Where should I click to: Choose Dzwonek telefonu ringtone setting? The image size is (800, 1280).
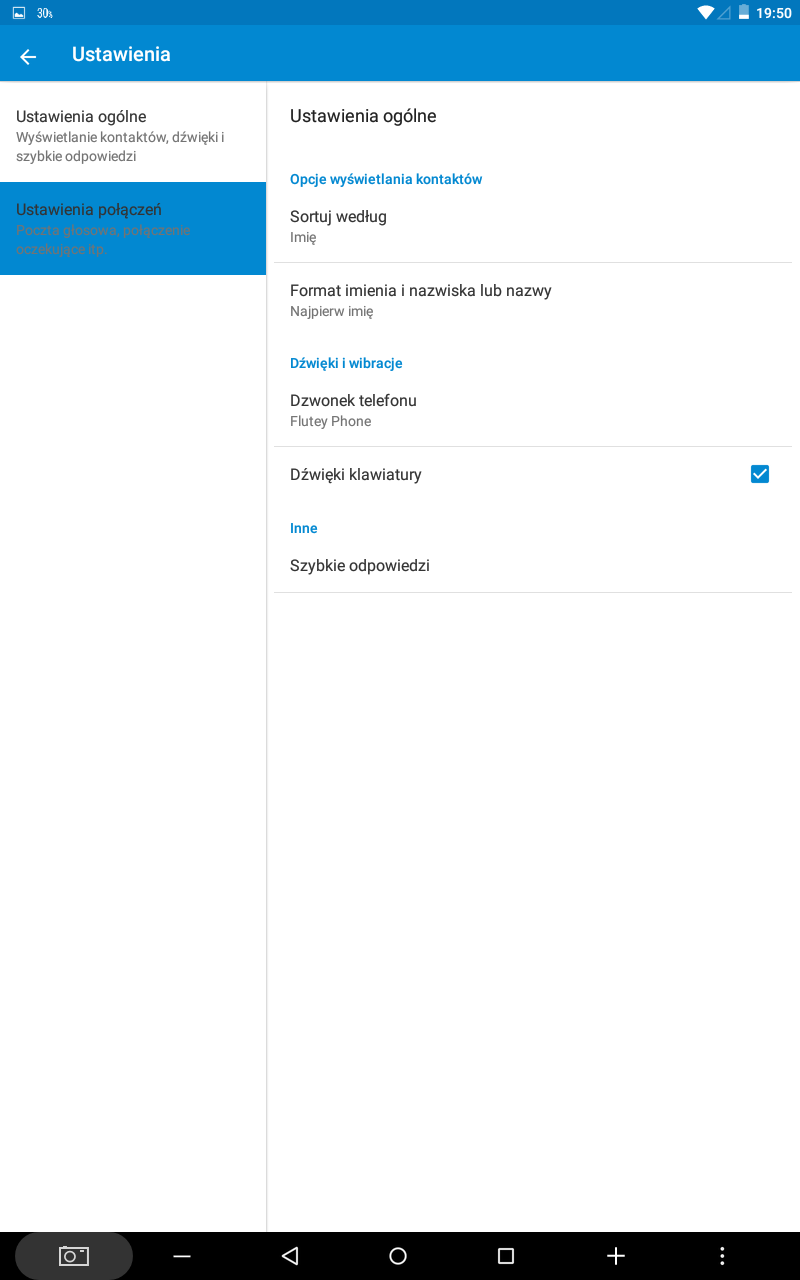tap(533, 410)
